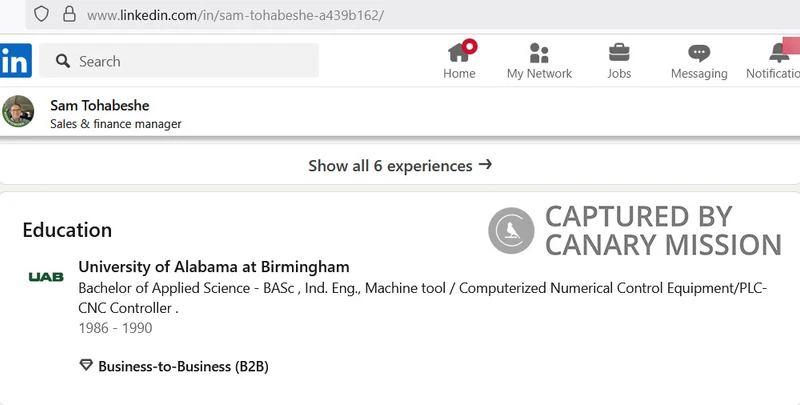
Task: Expand Show all 6 experiences
Action: [400, 165]
